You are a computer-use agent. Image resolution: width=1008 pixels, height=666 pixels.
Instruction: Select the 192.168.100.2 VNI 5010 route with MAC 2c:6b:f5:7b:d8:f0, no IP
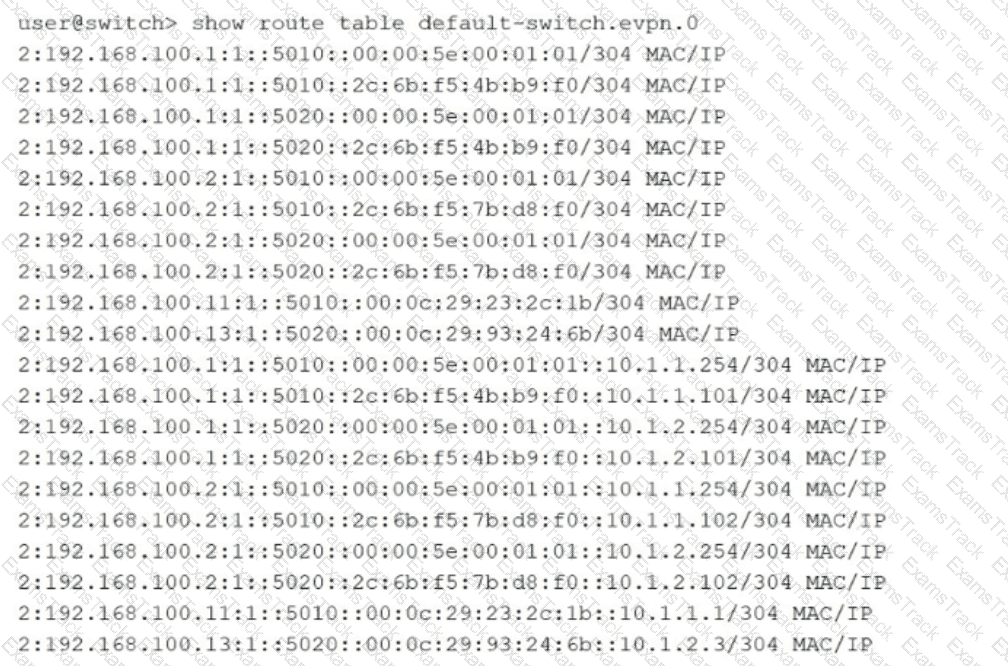coord(372,209)
